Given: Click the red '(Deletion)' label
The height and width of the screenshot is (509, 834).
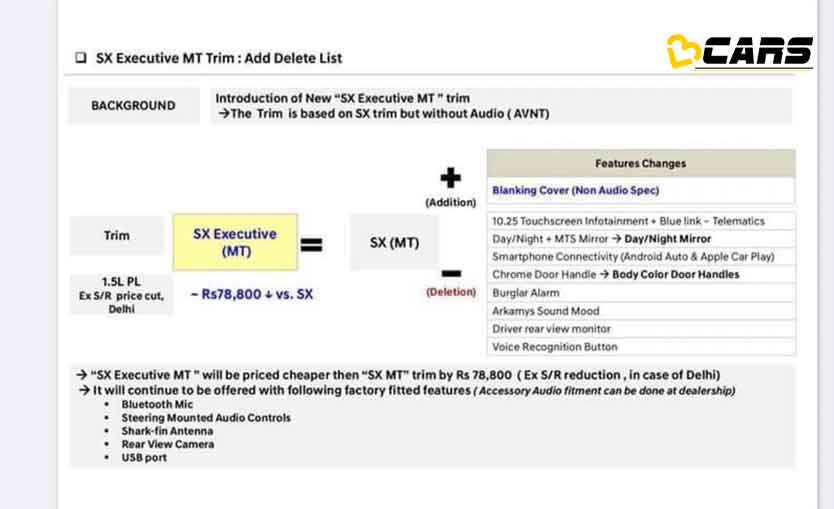Looking at the screenshot, I should 451,291.
